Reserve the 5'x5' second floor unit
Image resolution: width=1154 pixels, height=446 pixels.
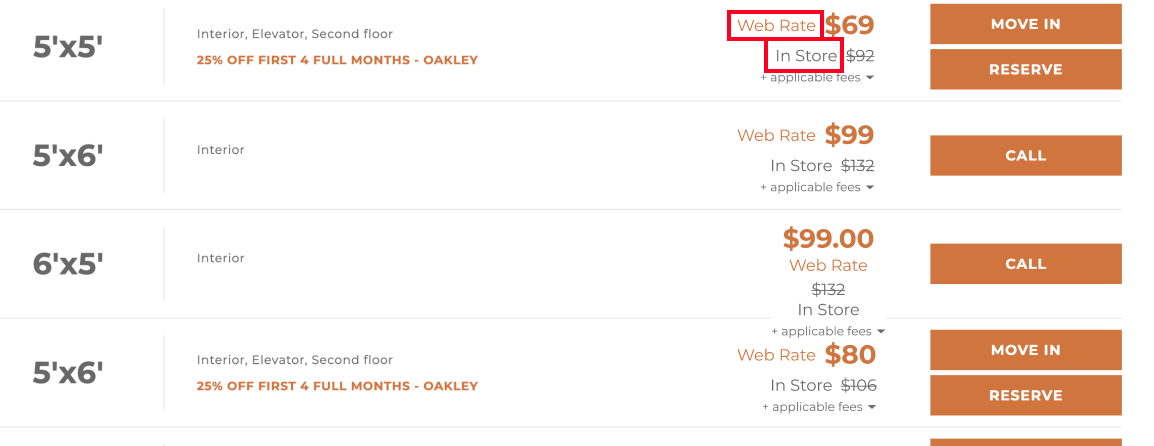click(x=1025, y=69)
